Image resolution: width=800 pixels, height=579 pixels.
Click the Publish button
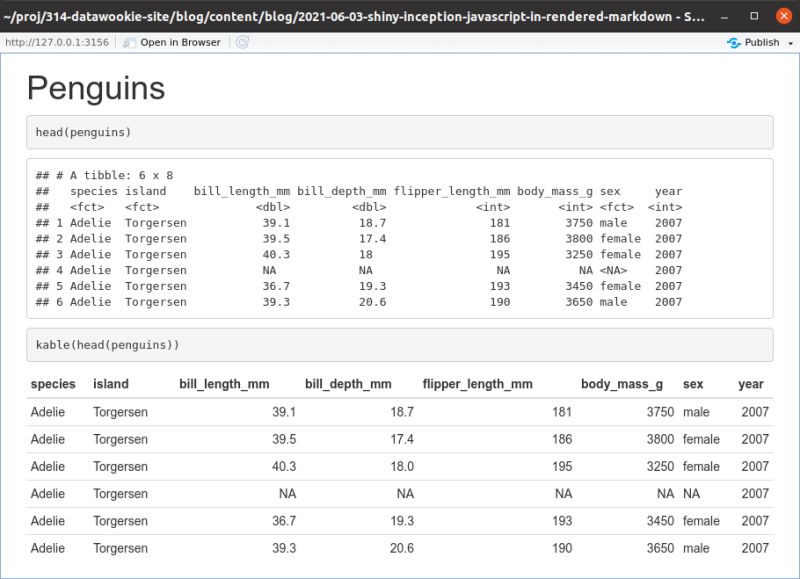[x=762, y=42]
